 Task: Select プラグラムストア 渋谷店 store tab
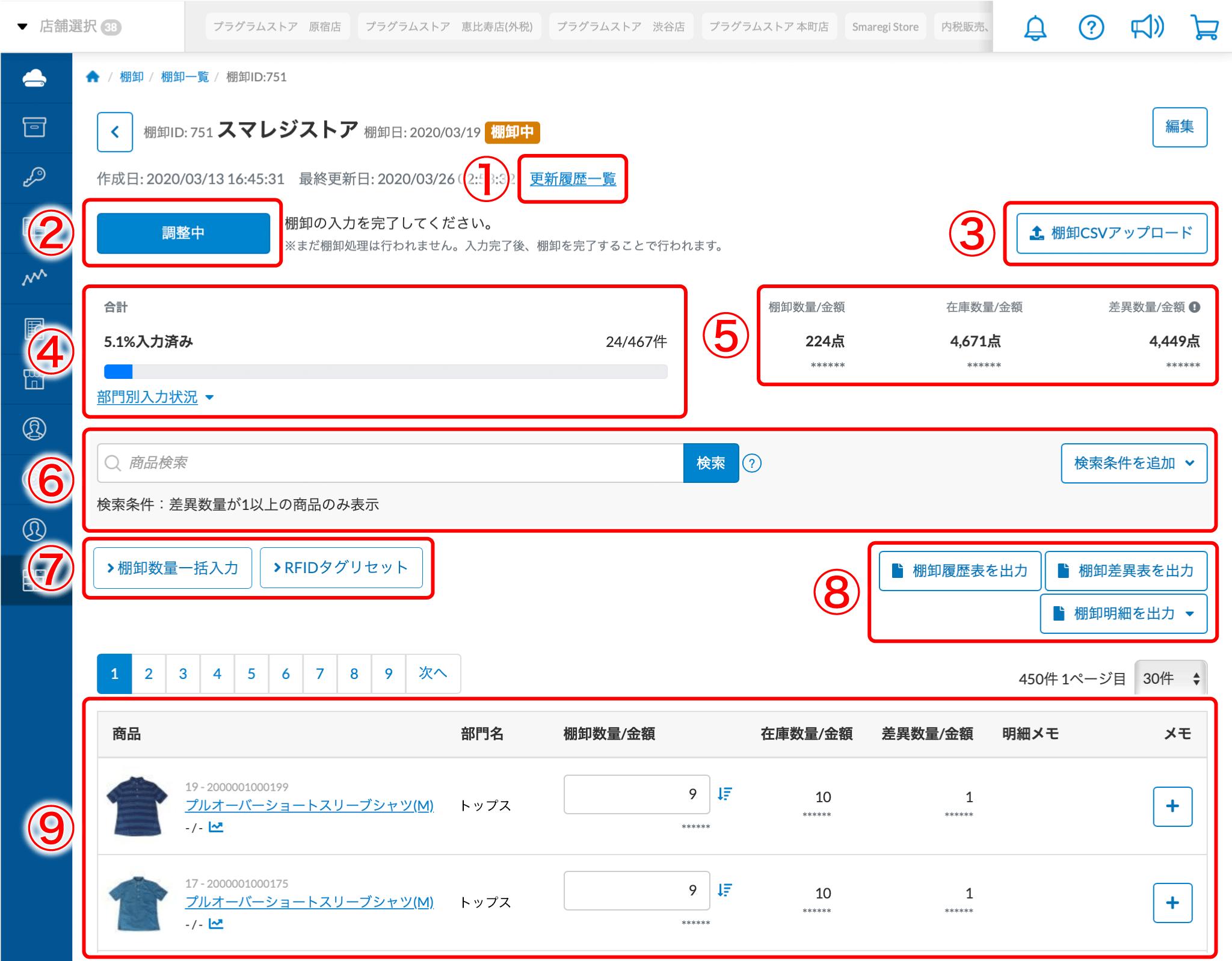click(620, 27)
